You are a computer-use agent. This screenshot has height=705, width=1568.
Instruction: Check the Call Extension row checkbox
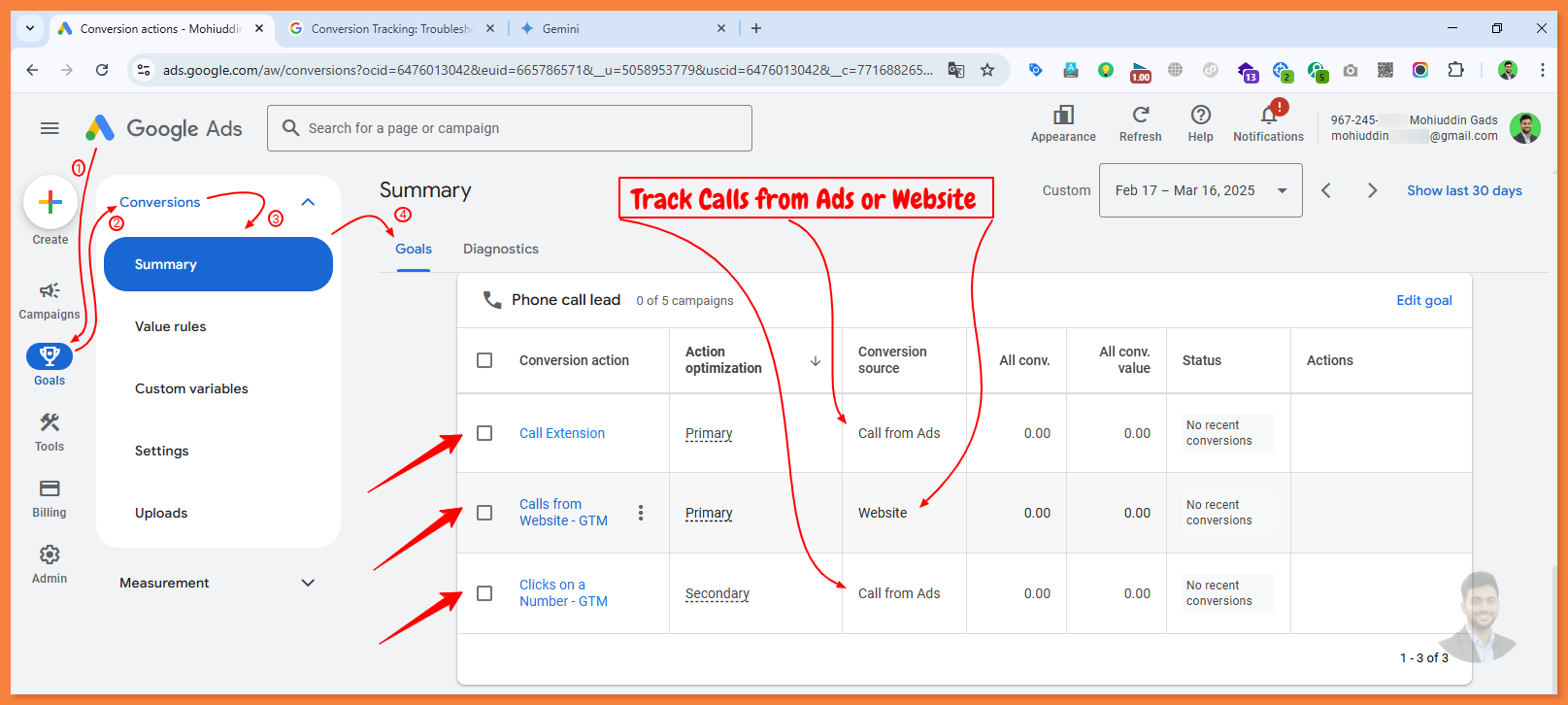coord(484,433)
